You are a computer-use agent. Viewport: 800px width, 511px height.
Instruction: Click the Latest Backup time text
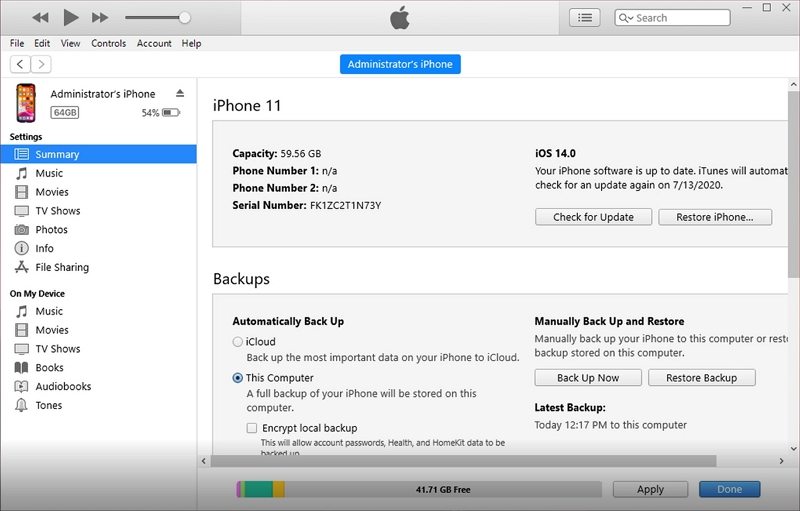(610, 425)
